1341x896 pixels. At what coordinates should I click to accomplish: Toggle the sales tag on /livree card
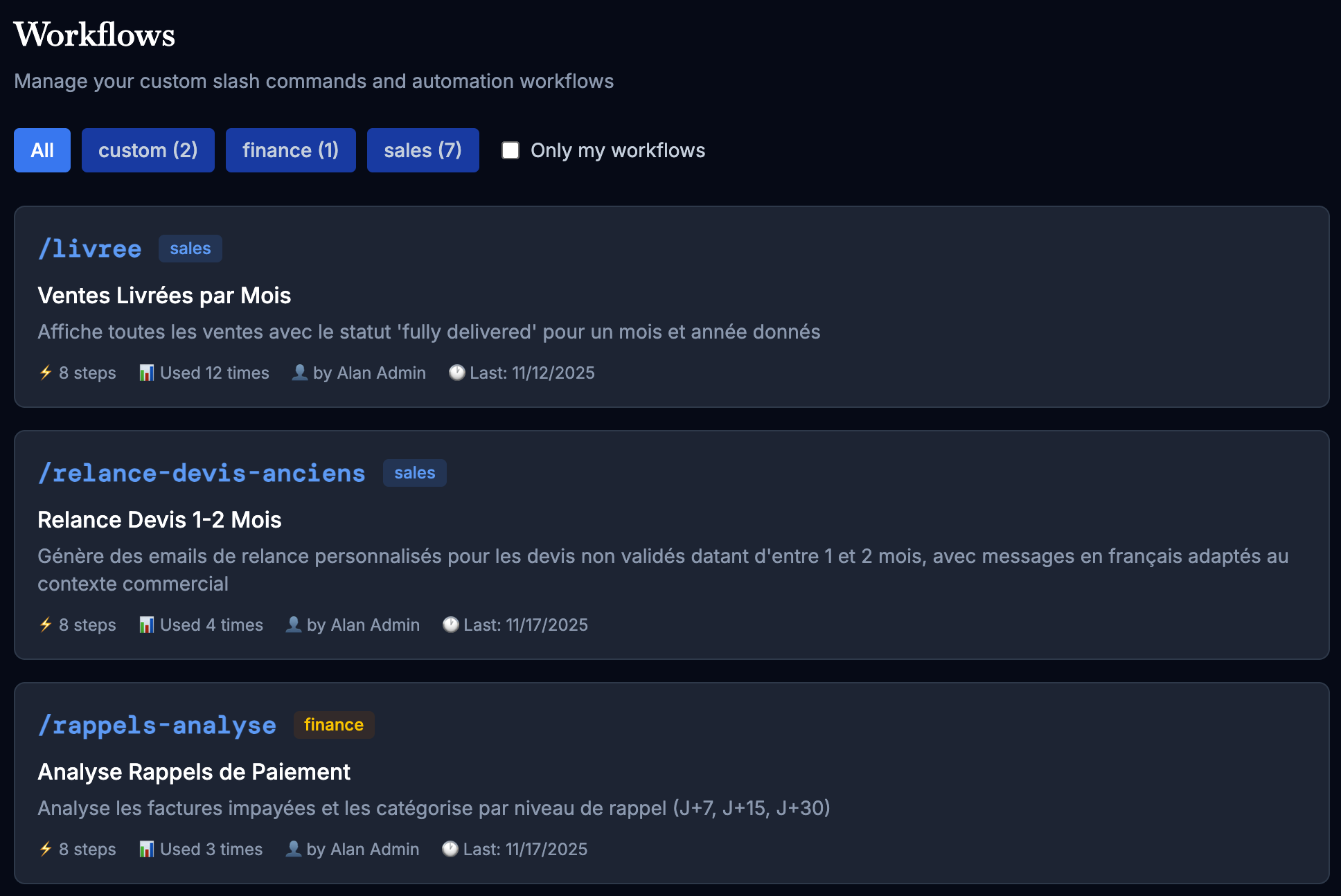coord(190,248)
